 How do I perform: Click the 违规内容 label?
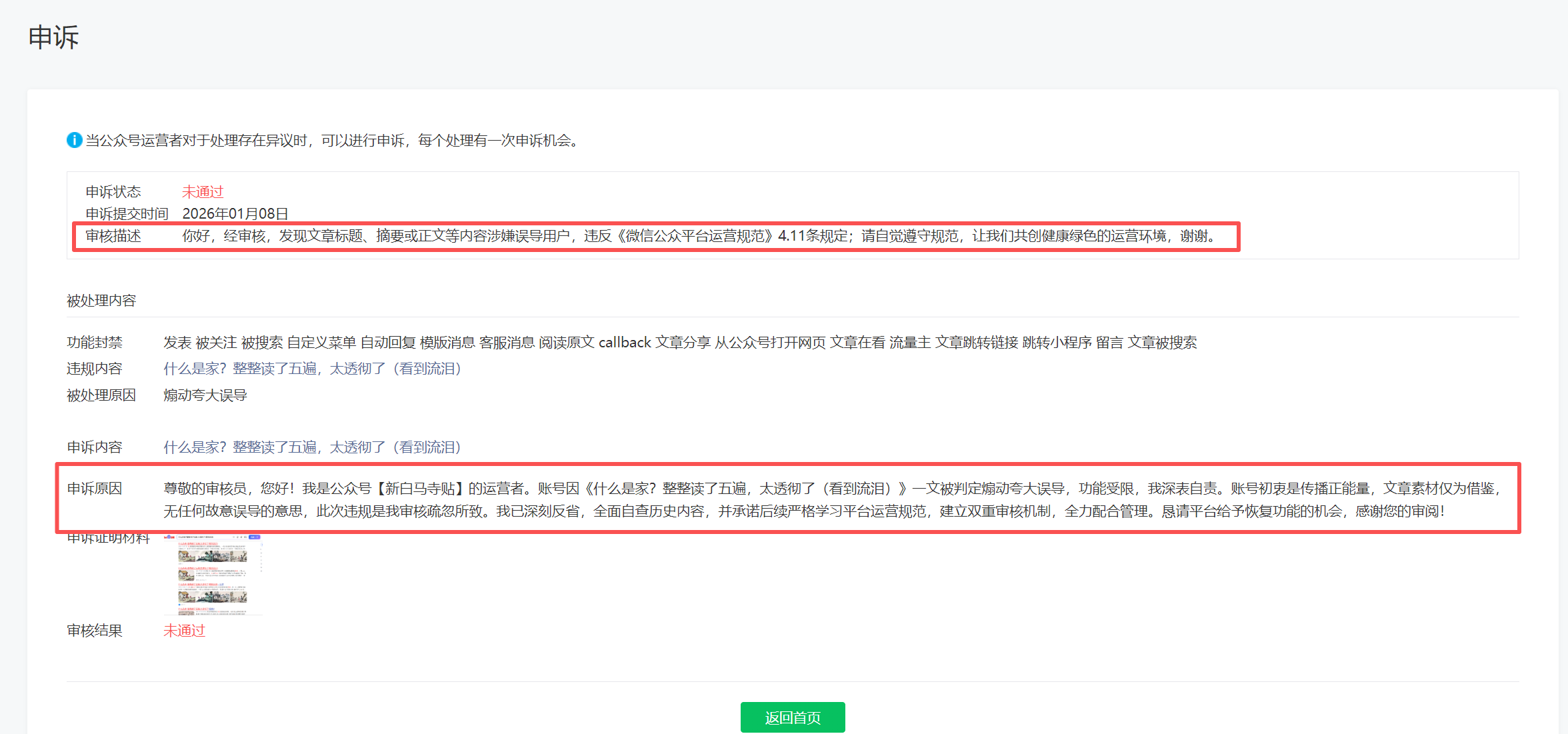coord(95,369)
